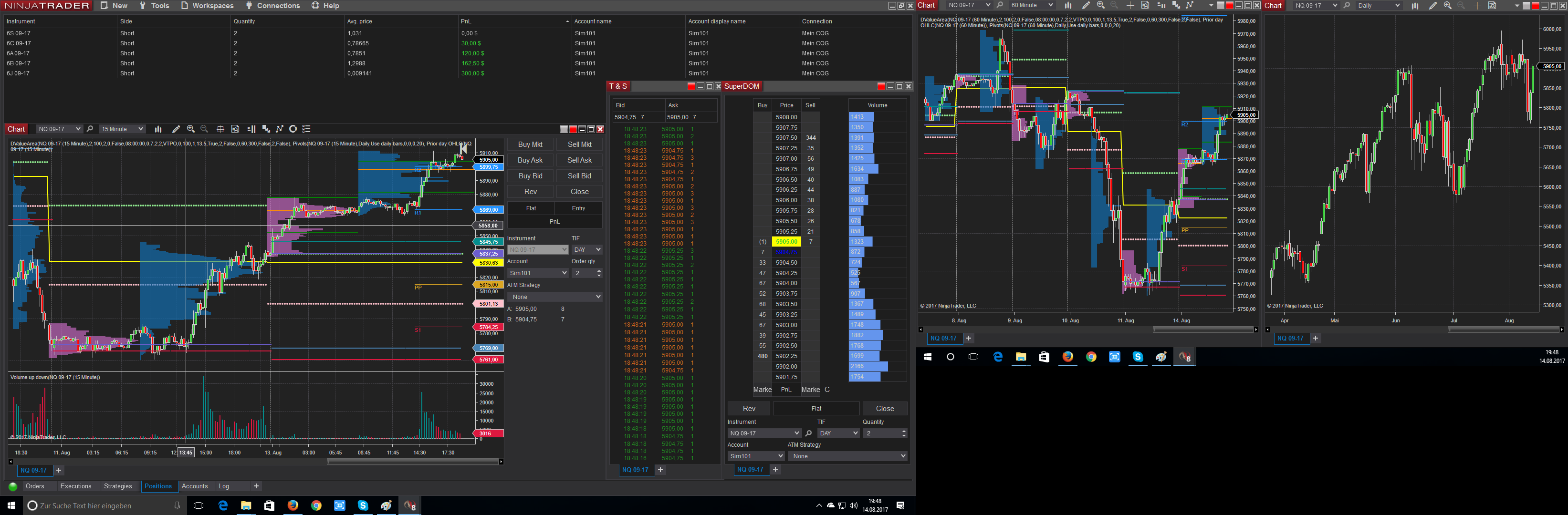Viewport: 1568px width, 515px height.
Task: Open bar type selector in Daily chart
Action: (1415, 5)
